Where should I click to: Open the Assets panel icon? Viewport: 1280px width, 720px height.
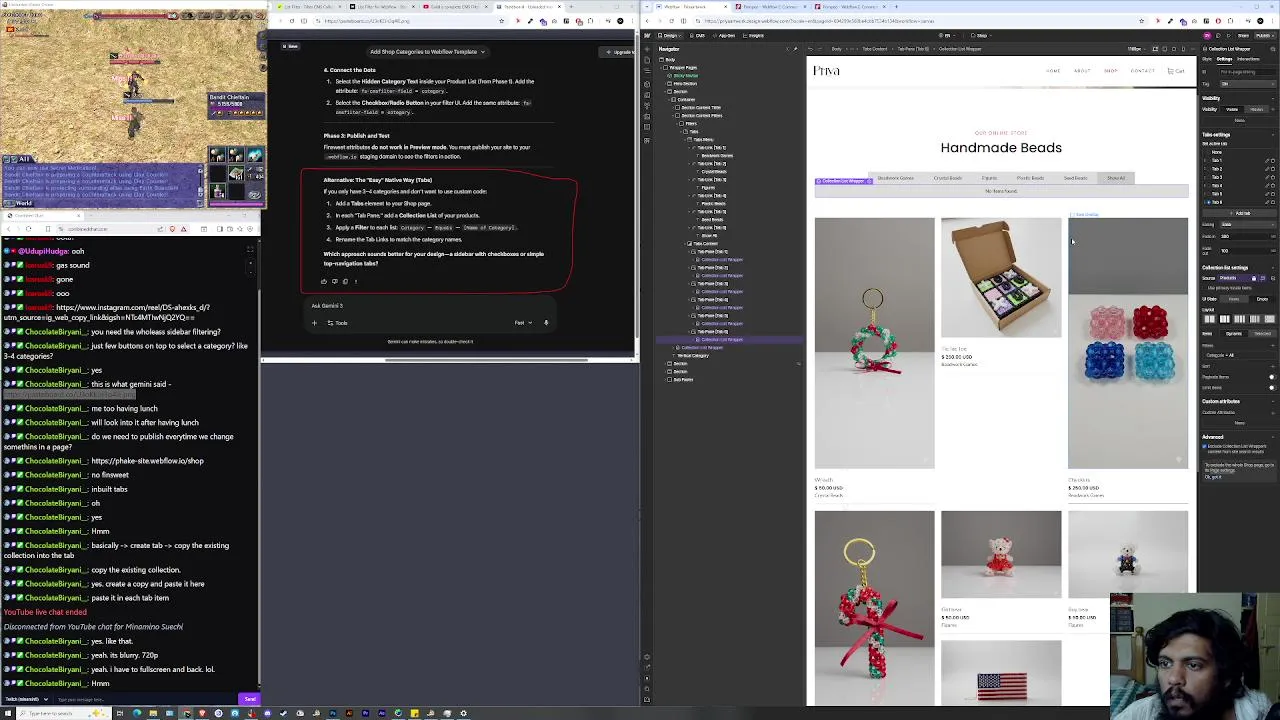click(647, 117)
